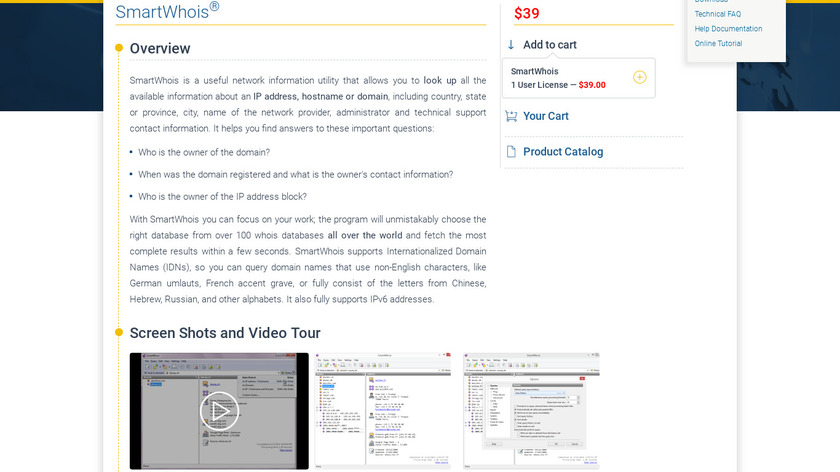Click the SmartWhois page title

click(167, 11)
